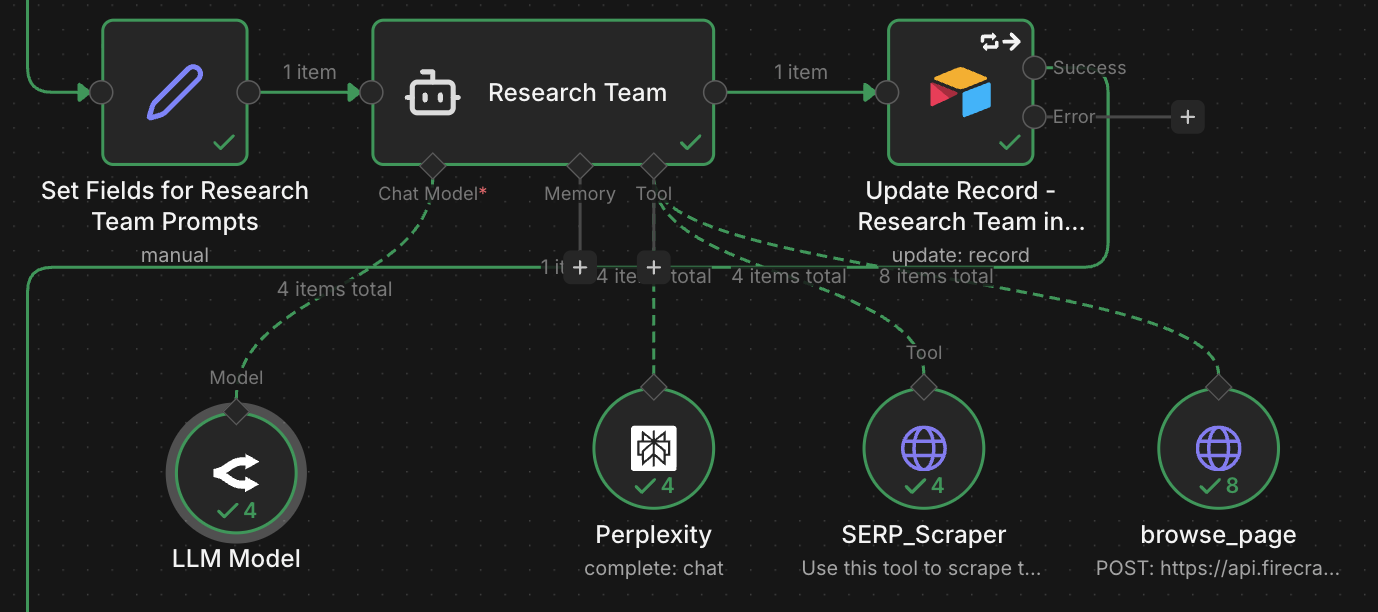
Task: Select the Set Fields for Research Team Prompts label
Action: click(175, 206)
